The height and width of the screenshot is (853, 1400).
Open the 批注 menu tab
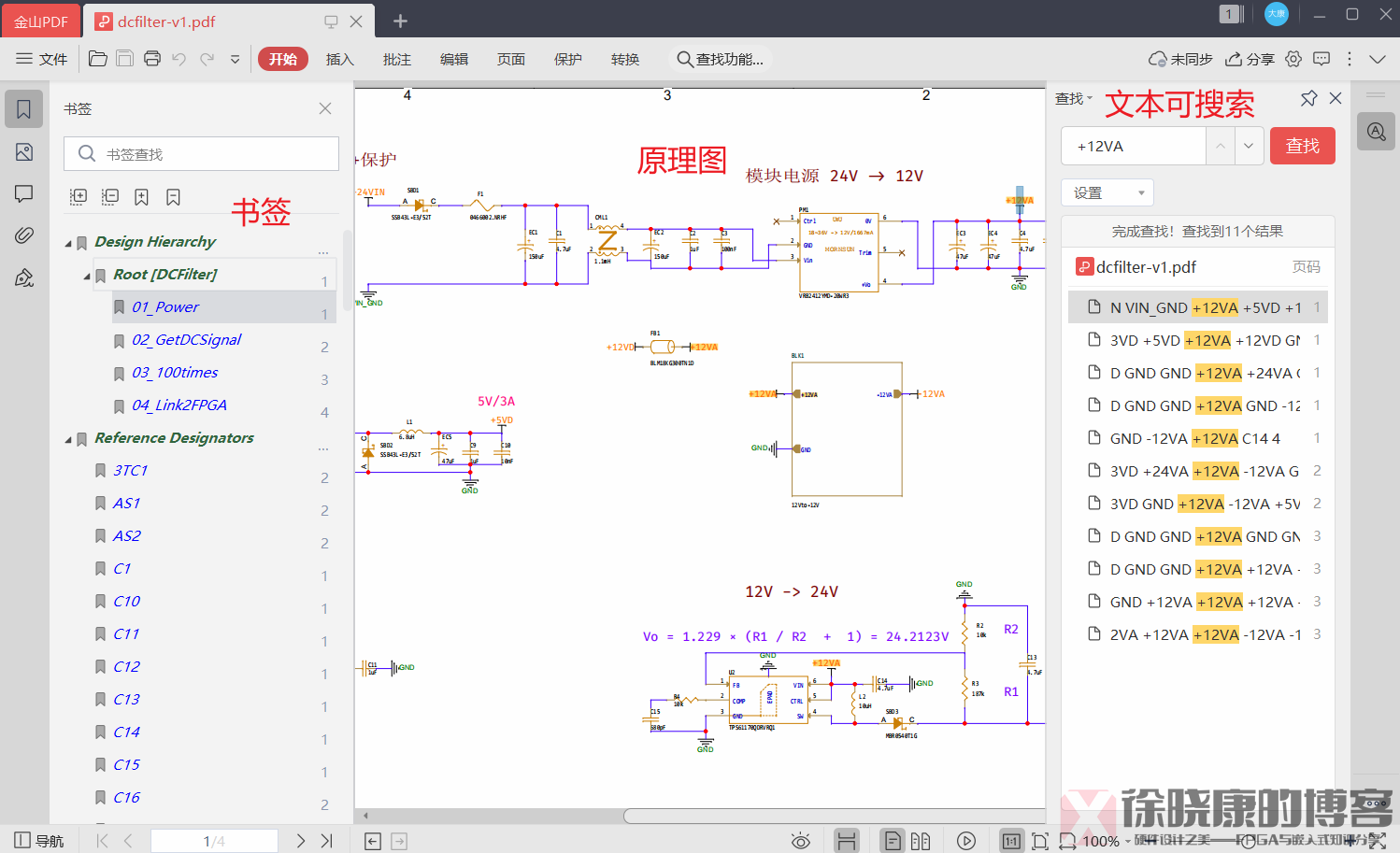(x=397, y=59)
